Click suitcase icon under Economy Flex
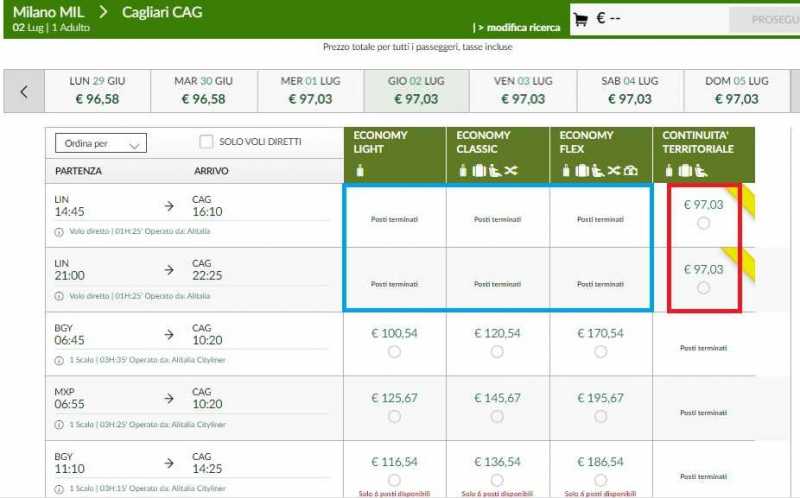This screenshot has width=800, height=498. 582,170
